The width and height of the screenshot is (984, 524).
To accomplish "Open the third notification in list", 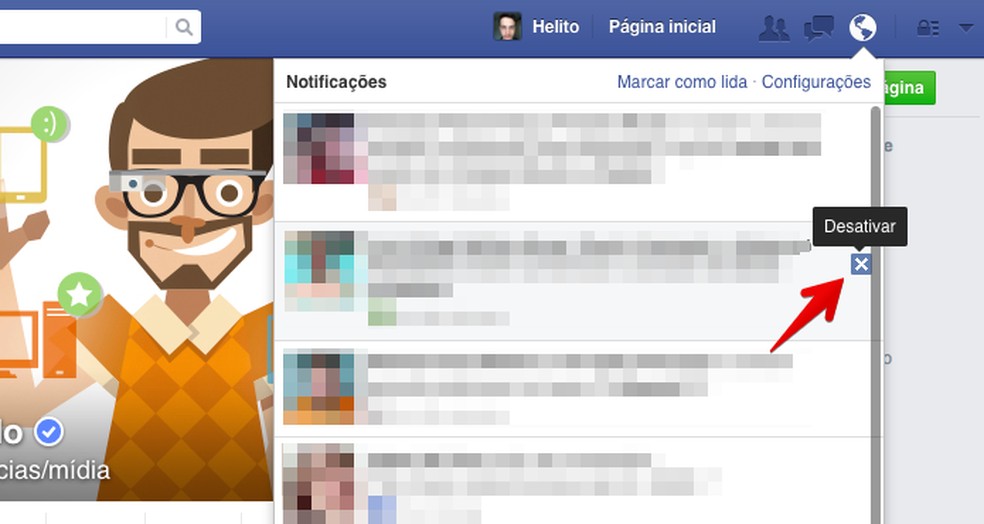I will coord(573,389).
